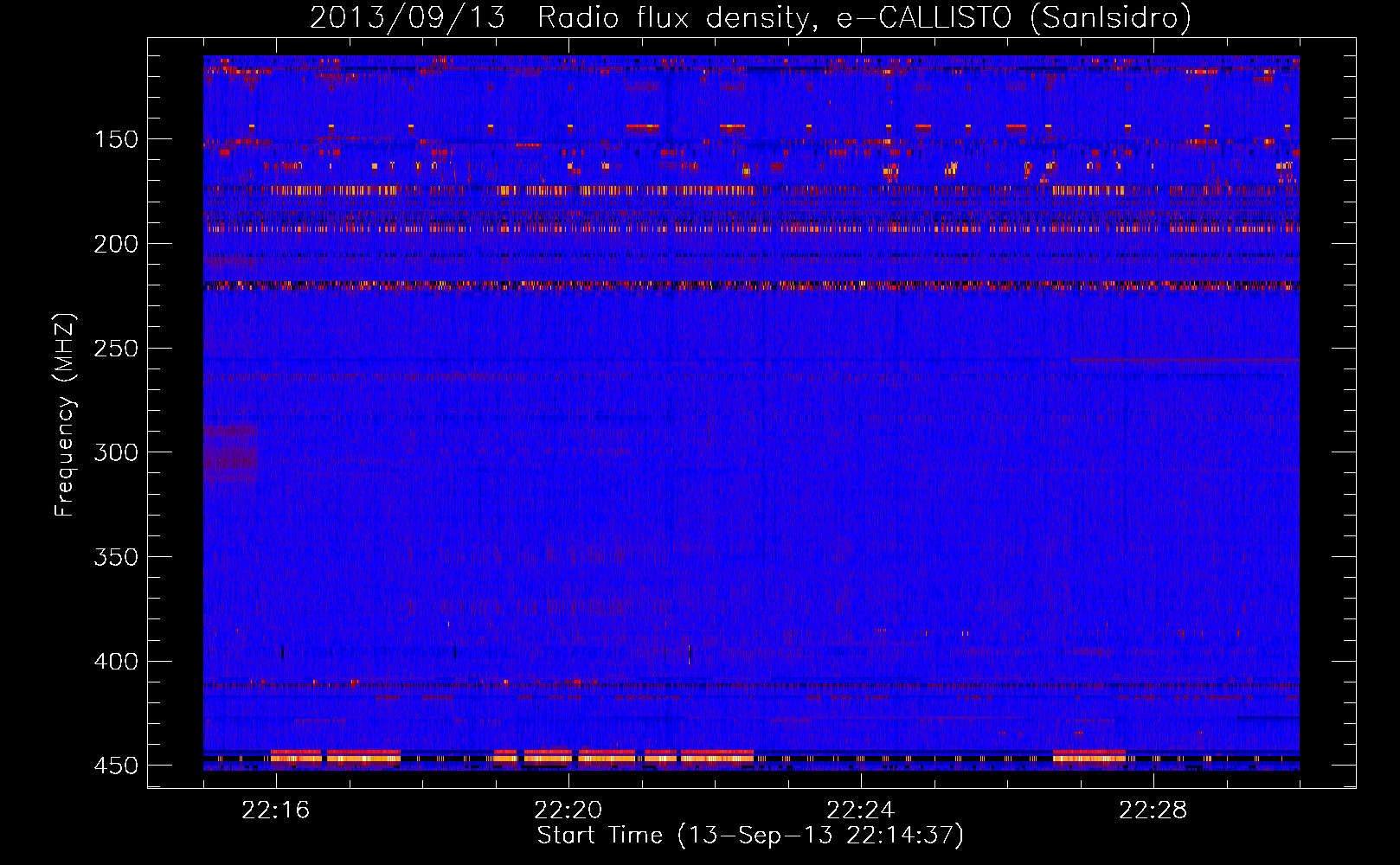Image resolution: width=1400 pixels, height=865 pixels.
Task: Click the 22:24 time tick label
Action: [861, 811]
